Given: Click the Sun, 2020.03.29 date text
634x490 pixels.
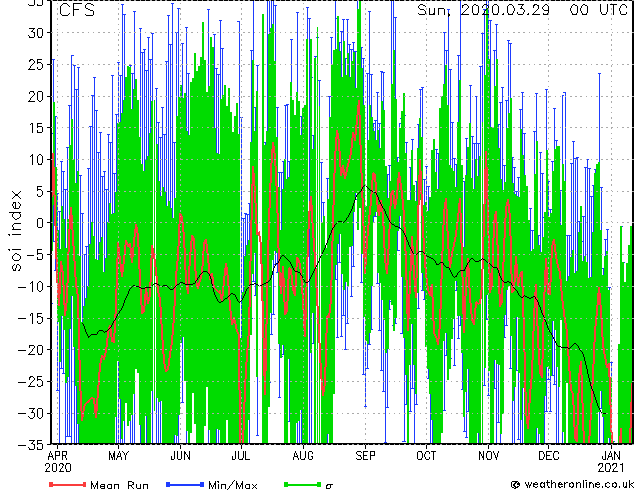Looking at the screenshot, I should coord(483,10).
